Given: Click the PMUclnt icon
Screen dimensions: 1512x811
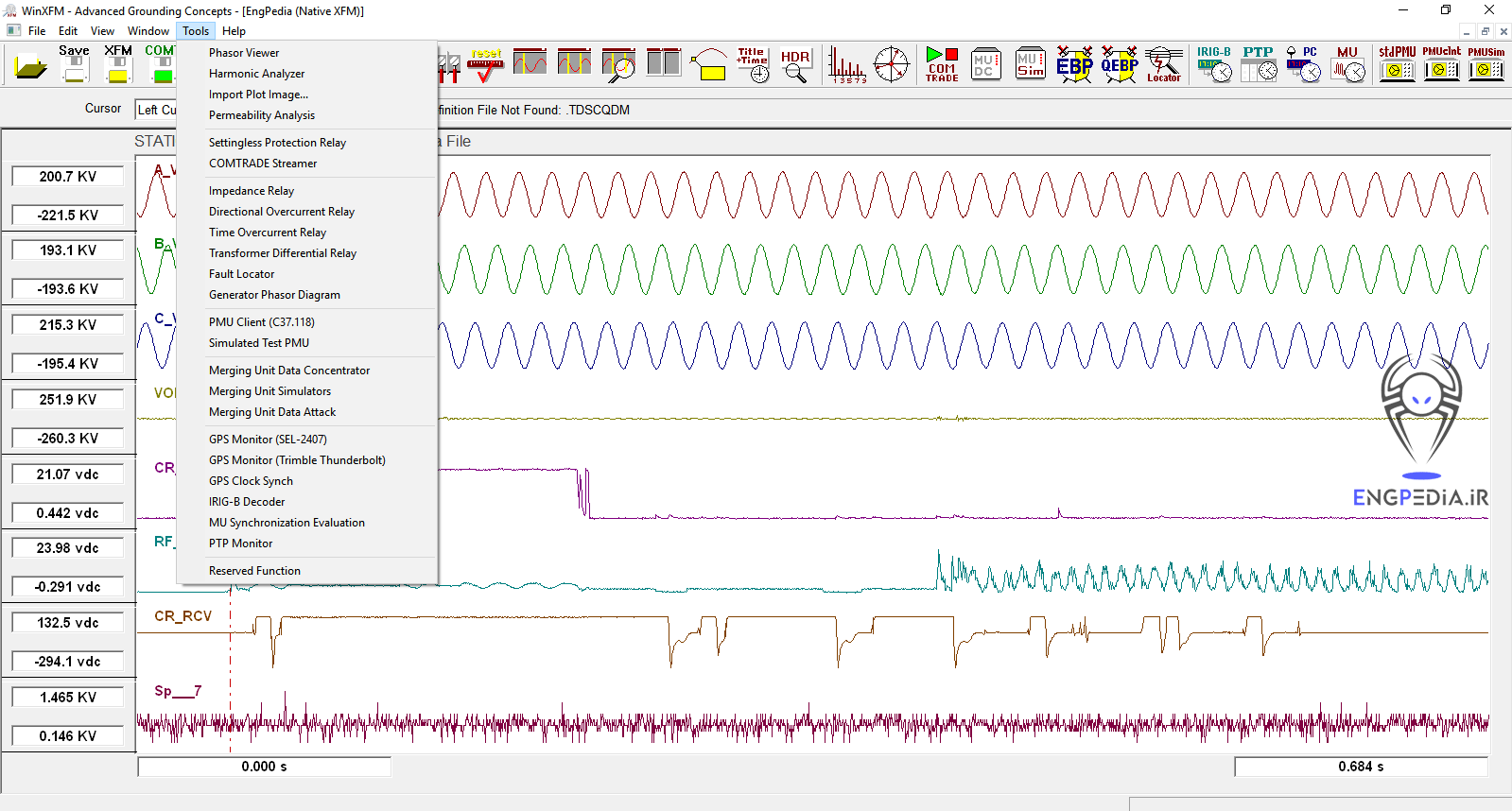Looking at the screenshot, I should 1441,64.
